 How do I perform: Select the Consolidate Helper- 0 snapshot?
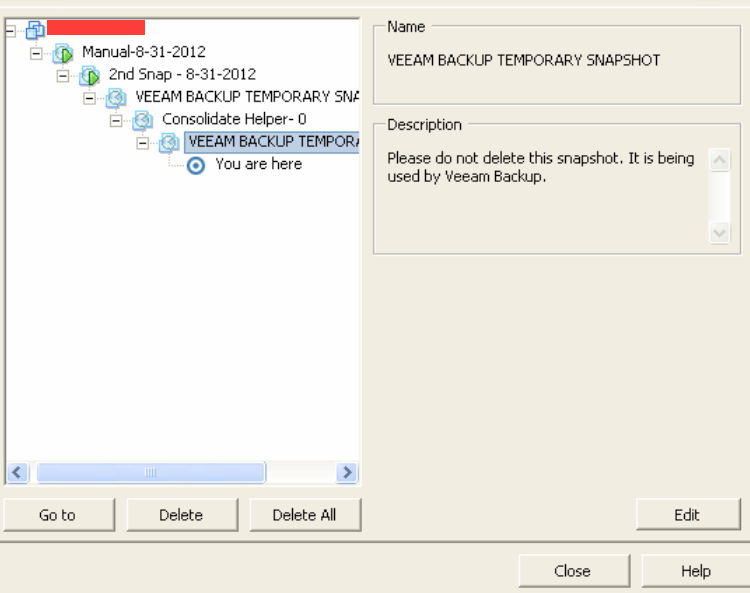[234, 119]
